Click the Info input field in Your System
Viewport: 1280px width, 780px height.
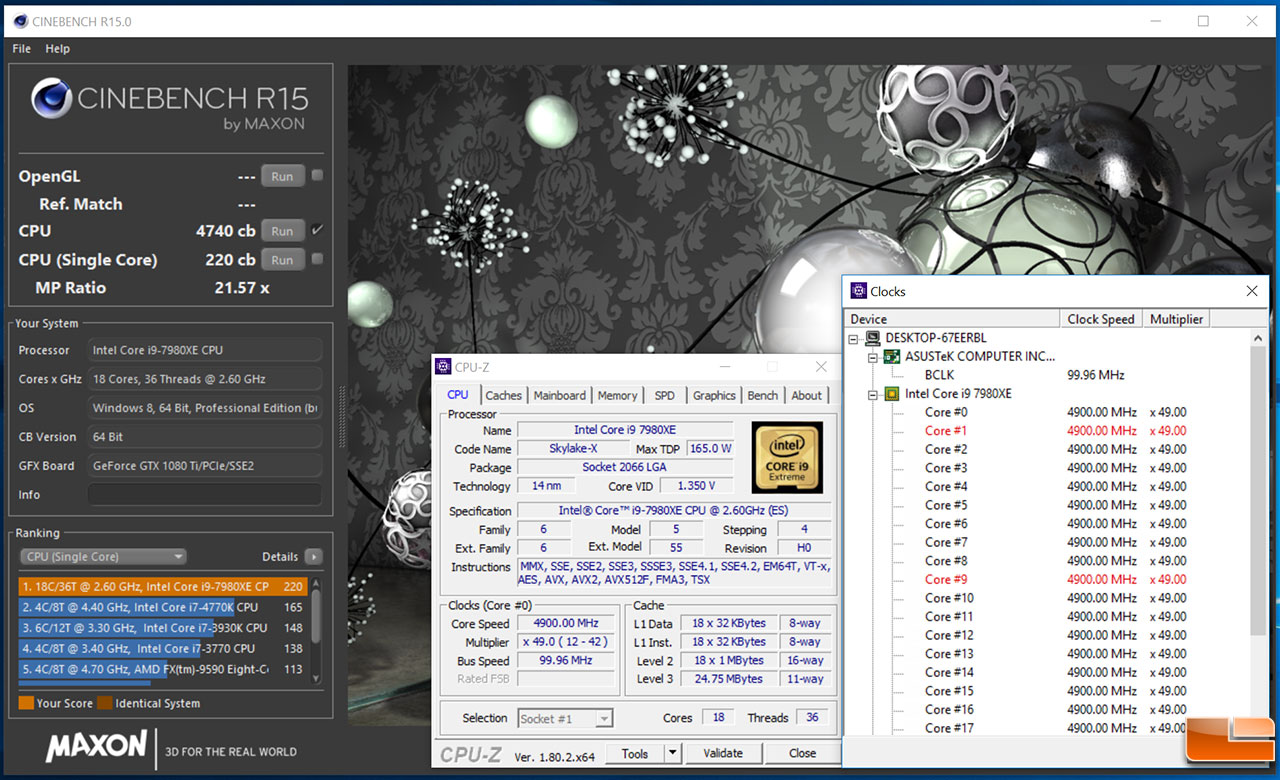[x=205, y=494]
